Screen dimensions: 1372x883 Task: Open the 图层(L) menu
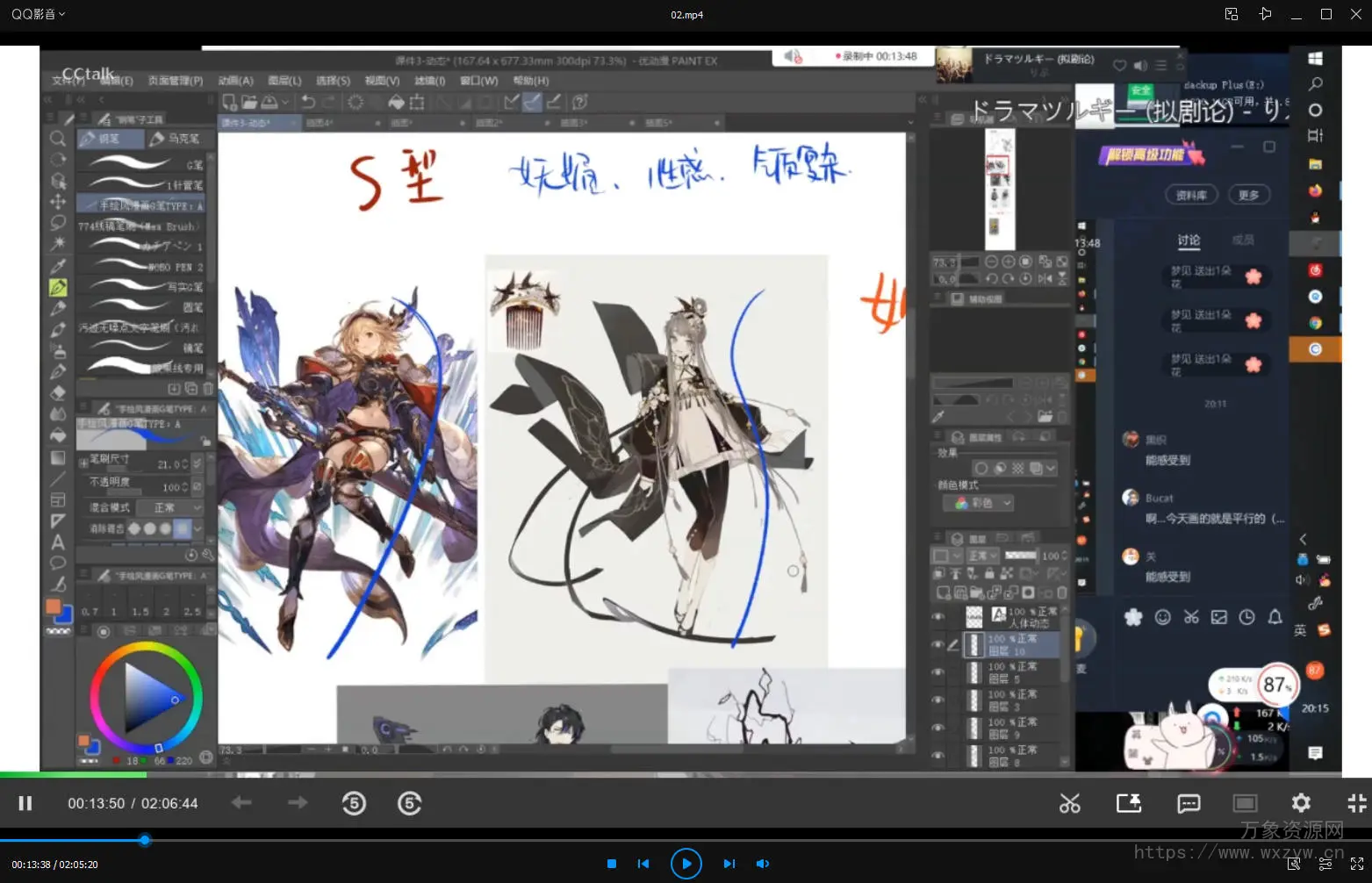point(284,81)
